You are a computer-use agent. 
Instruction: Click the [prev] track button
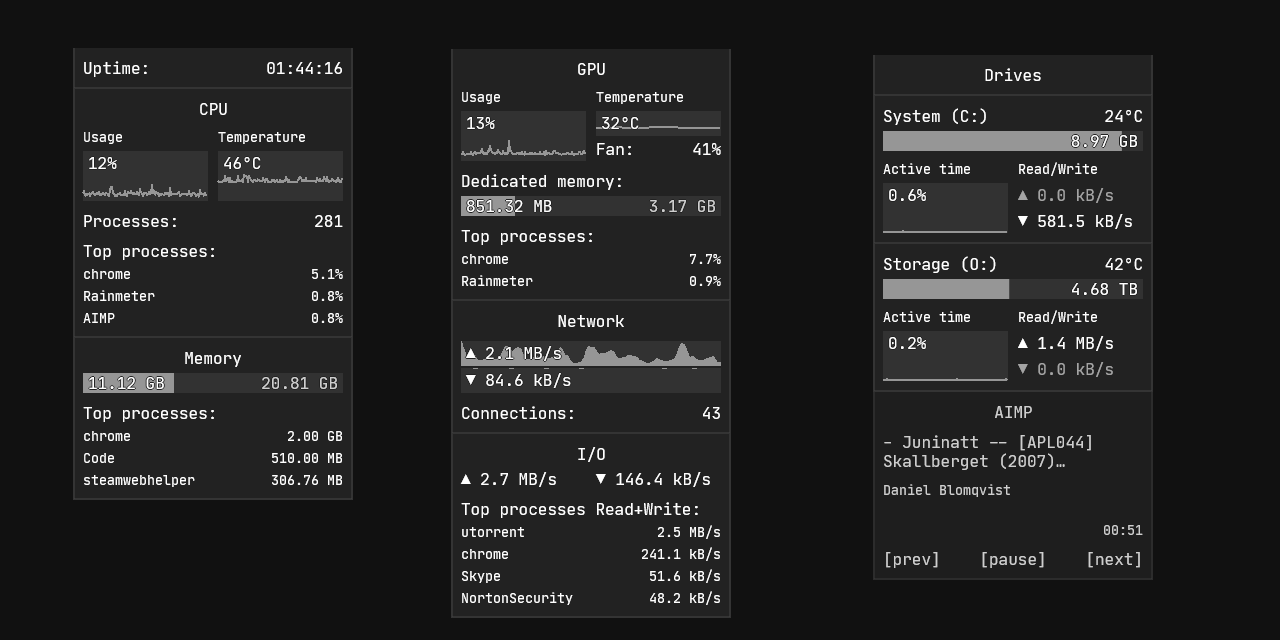[x=911, y=559]
